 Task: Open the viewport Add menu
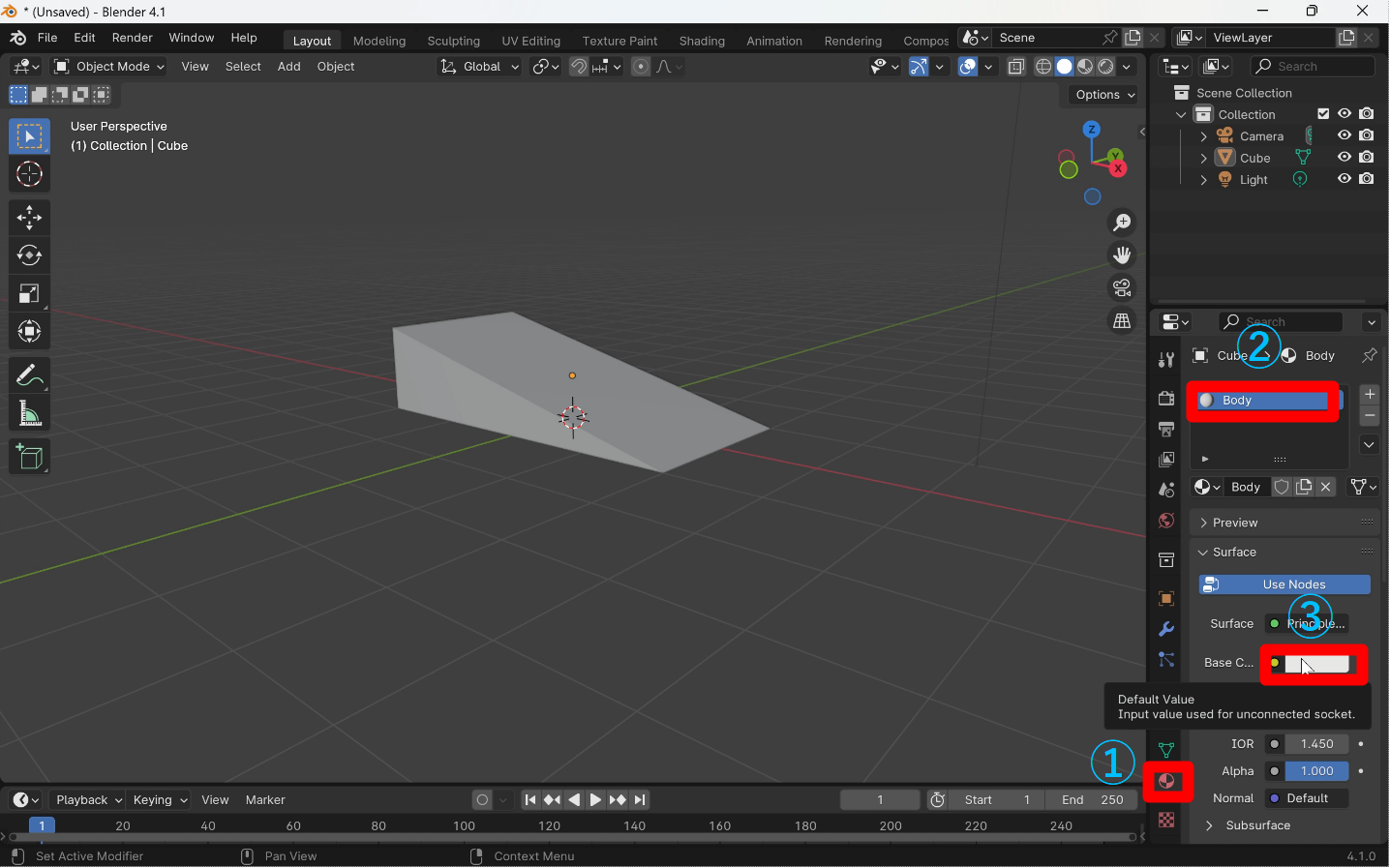tap(288, 67)
